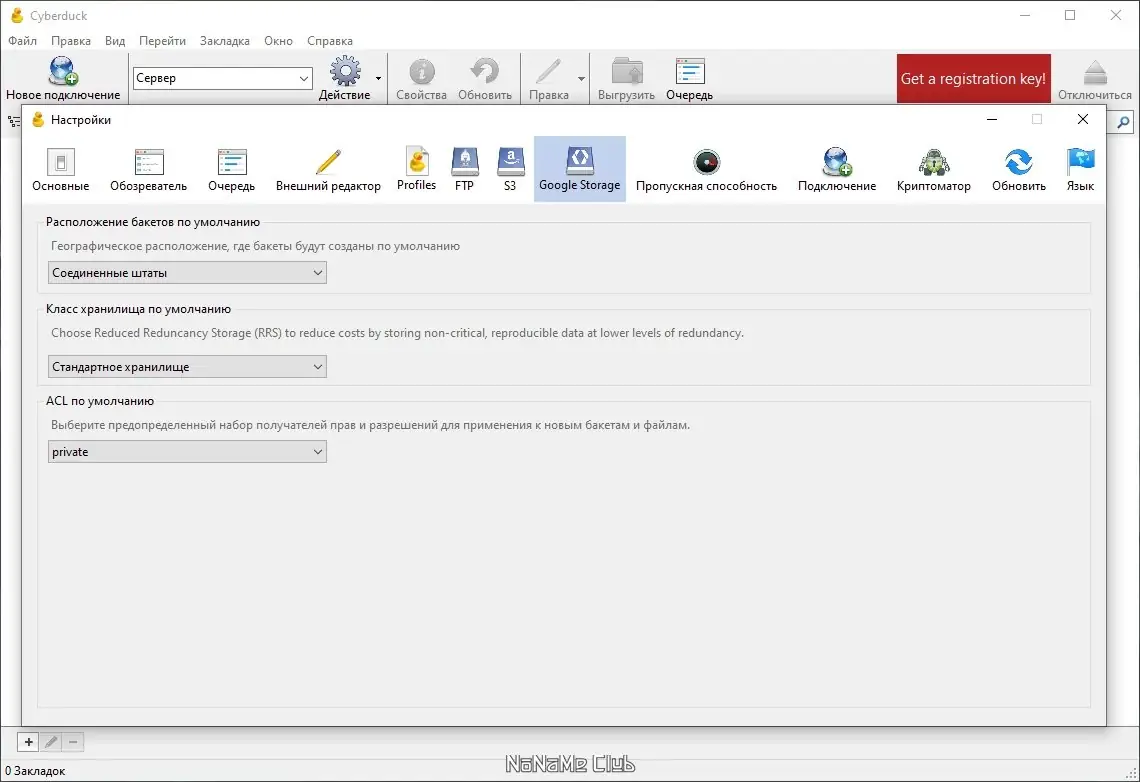Switch to the FTP settings tab

click(465, 169)
